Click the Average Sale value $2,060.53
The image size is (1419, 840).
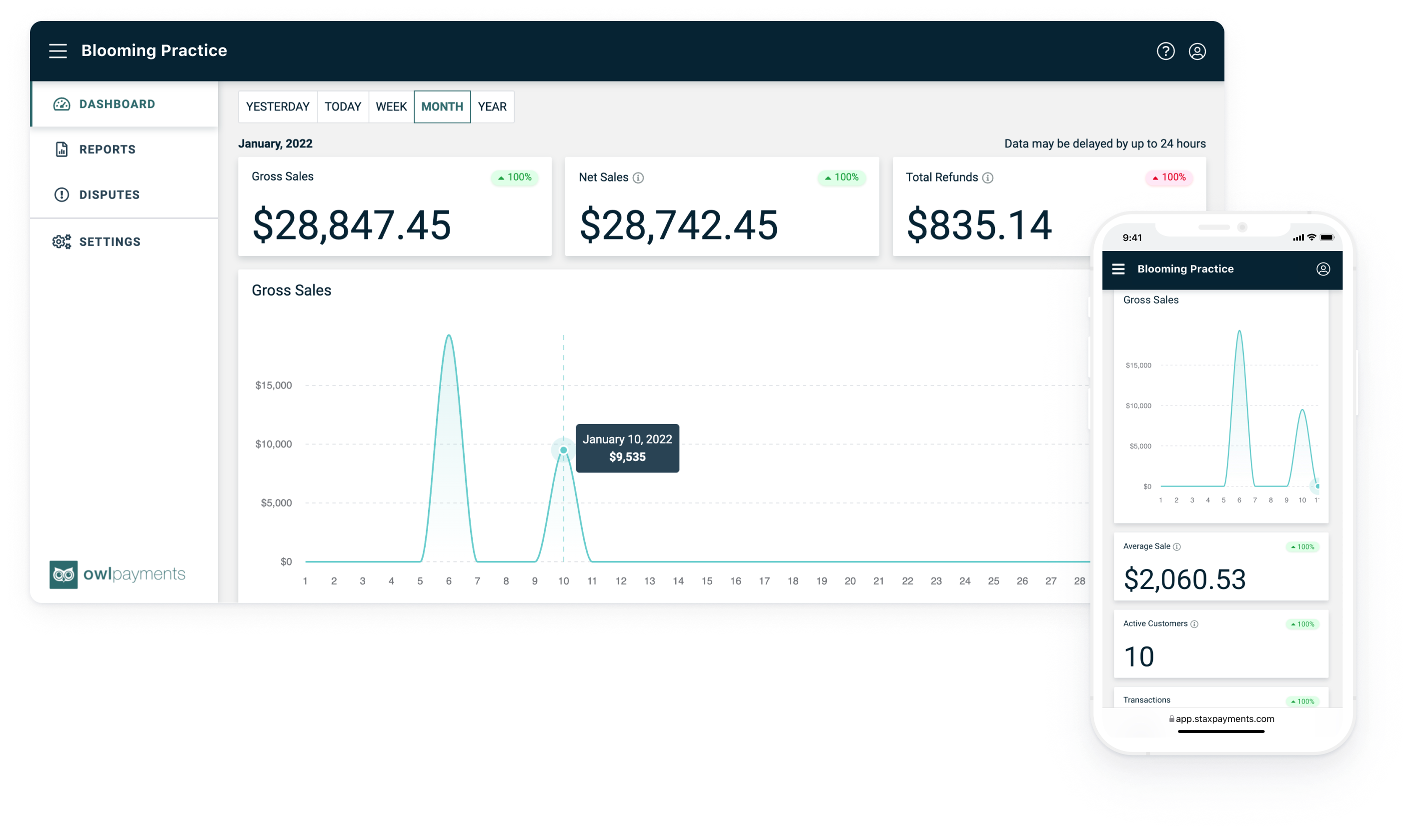click(1184, 579)
